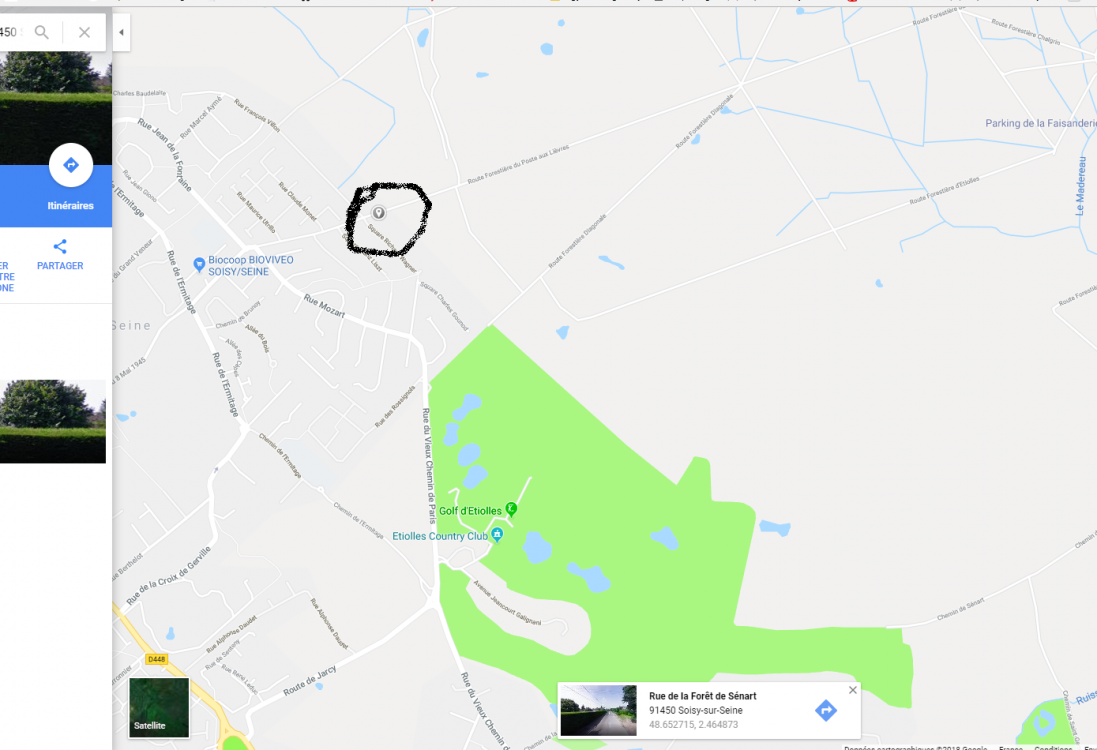The image size is (1097, 750).
Task: Close the Rue de la Forêt de Sénart card
Action: pos(852,690)
